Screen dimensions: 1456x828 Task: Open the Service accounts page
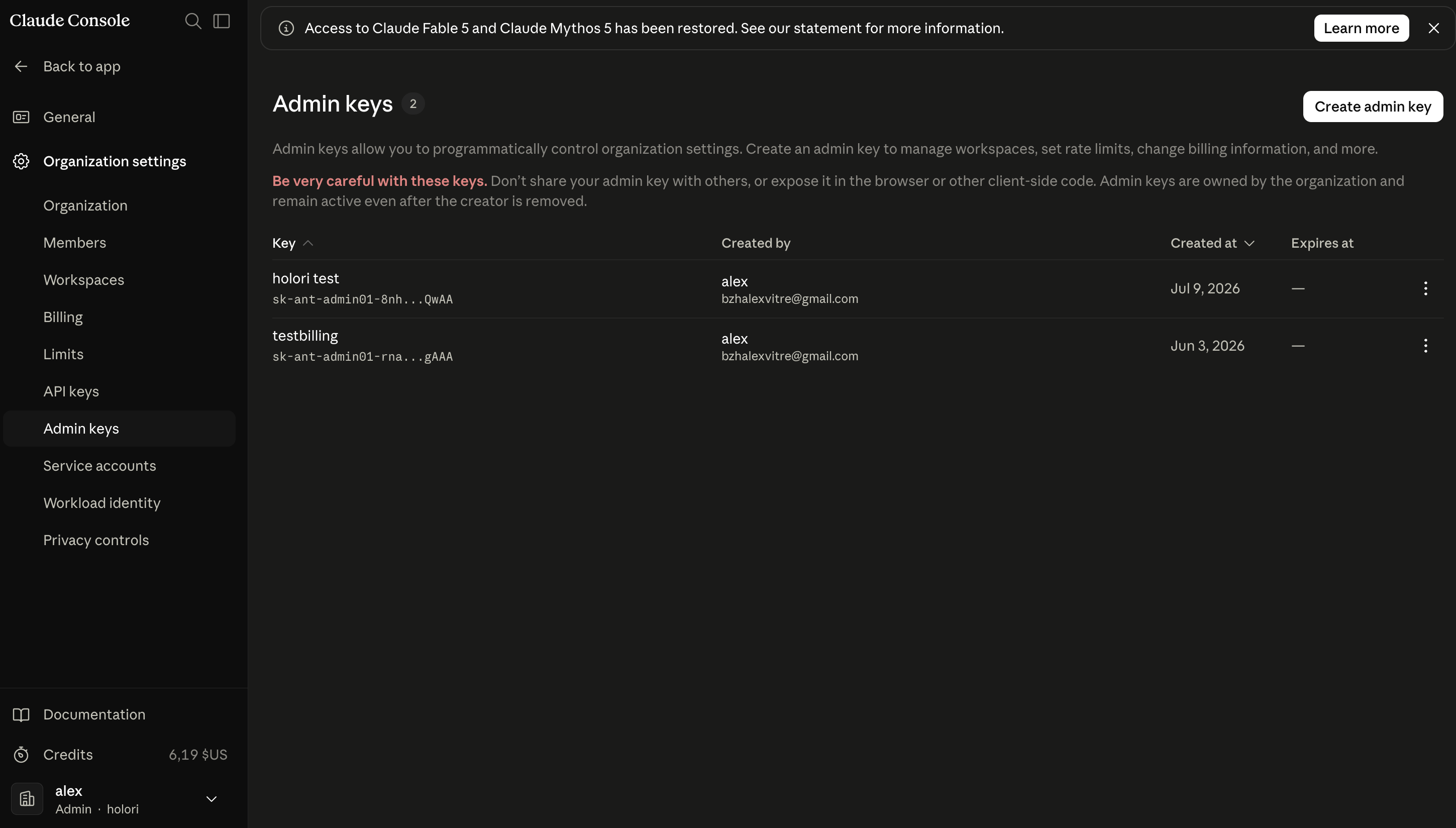pyautogui.click(x=99, y=466)
